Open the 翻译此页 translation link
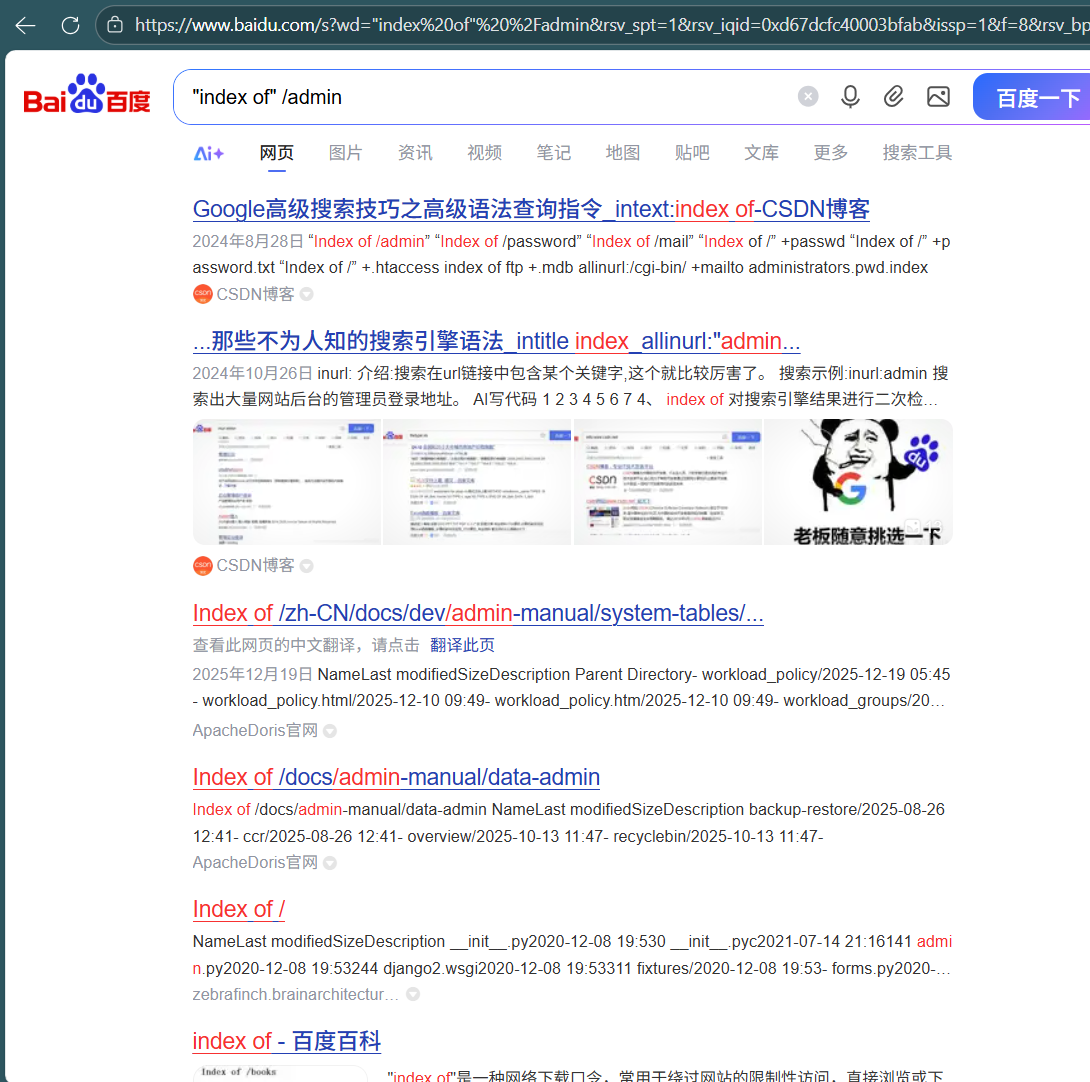The image size is (1090, 1082). click(x=462, y=645)
